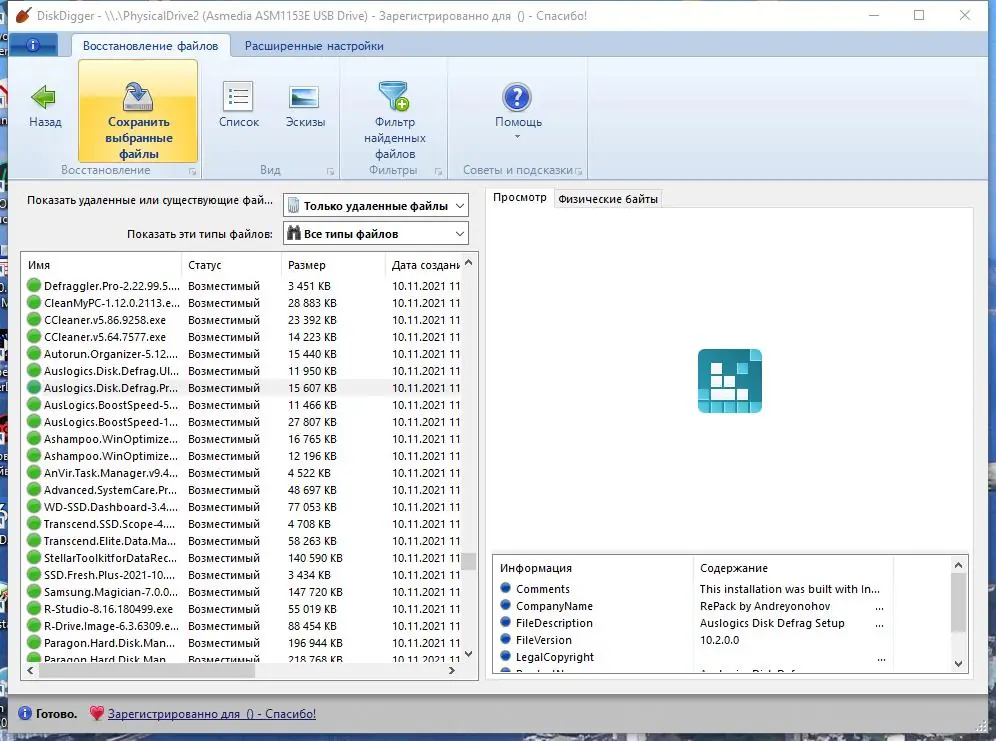Switch to Список list view
The height and width of the screenshot is (741, 996).
point(239,105)
